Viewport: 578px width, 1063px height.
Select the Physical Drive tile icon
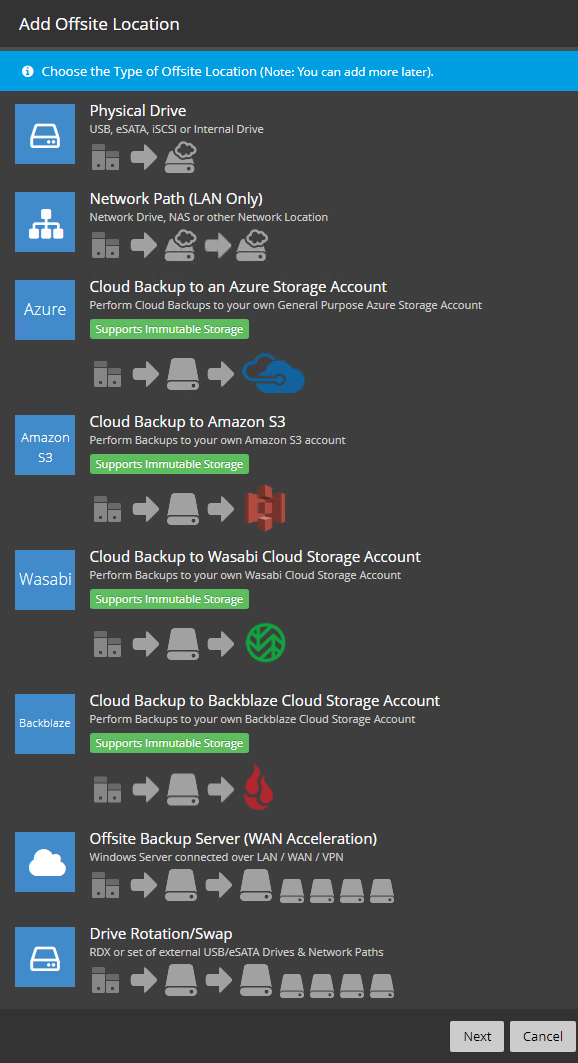45,134
